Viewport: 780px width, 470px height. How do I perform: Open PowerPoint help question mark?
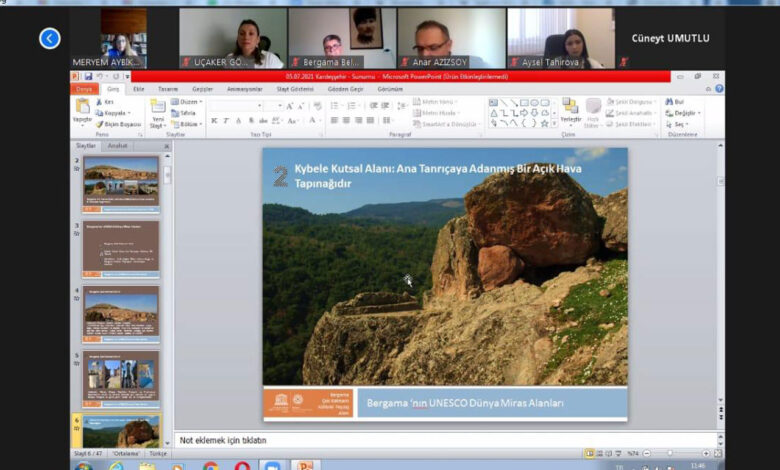719,89
